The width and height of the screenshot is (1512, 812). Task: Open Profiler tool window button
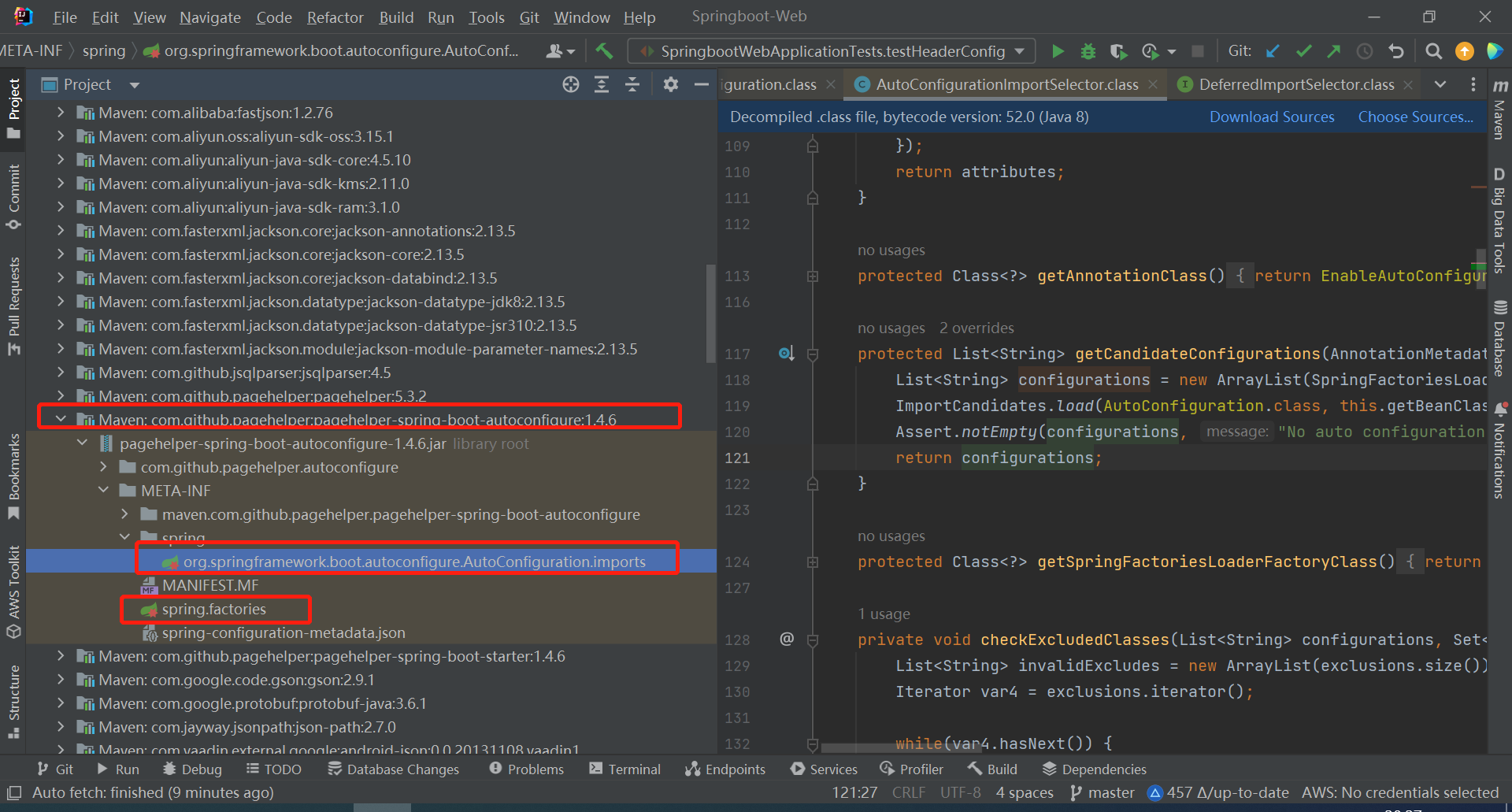tap(911, 769)
